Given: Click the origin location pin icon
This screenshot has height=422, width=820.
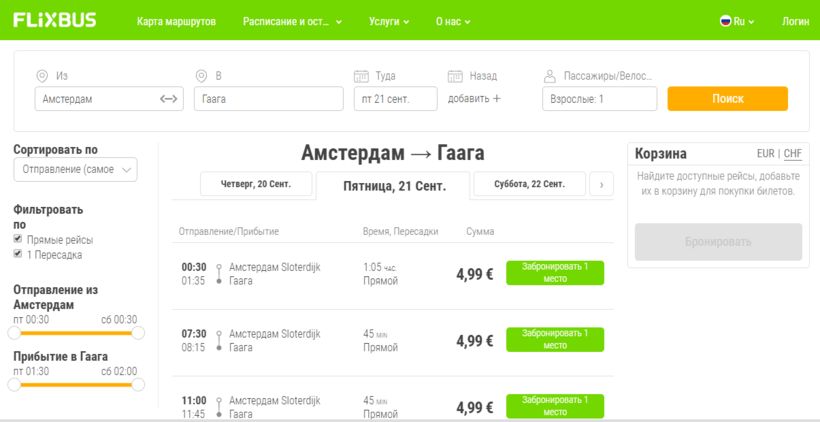Looking at the screenshot, I should [x=42, y=76].
